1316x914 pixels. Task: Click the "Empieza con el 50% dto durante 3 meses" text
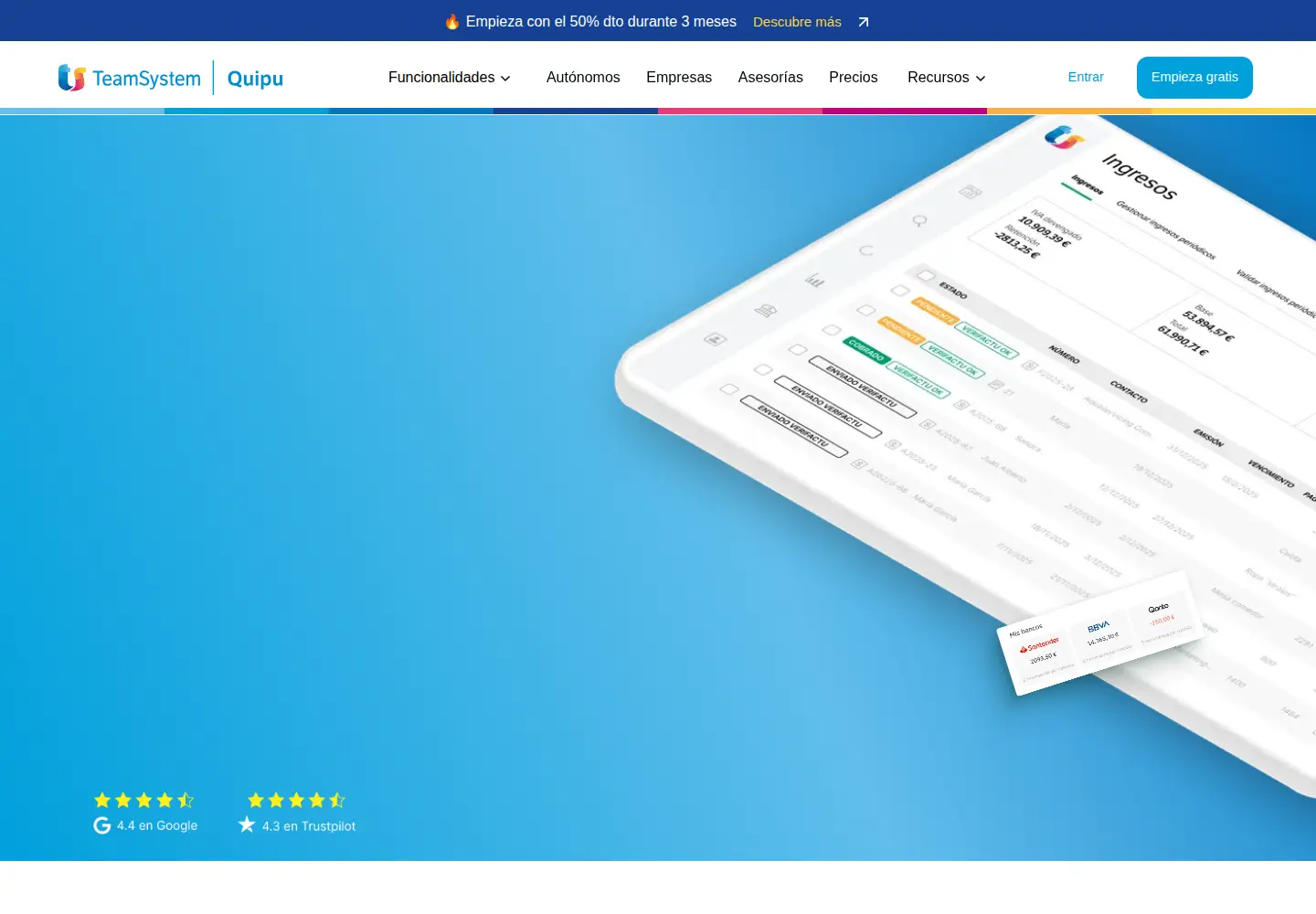click(x=601, y=22)
